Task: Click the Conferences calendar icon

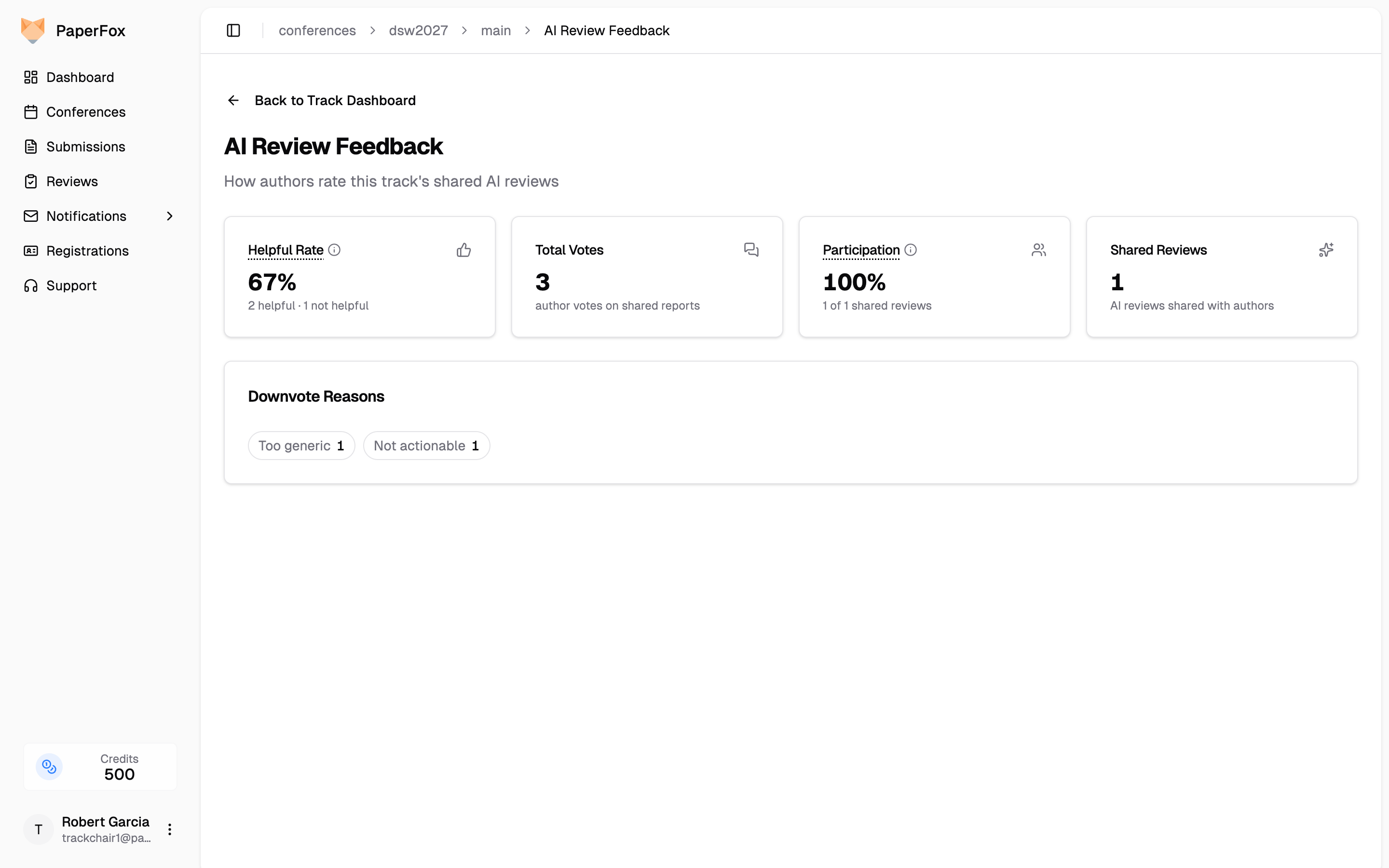Action: click(x=31, y=112)
